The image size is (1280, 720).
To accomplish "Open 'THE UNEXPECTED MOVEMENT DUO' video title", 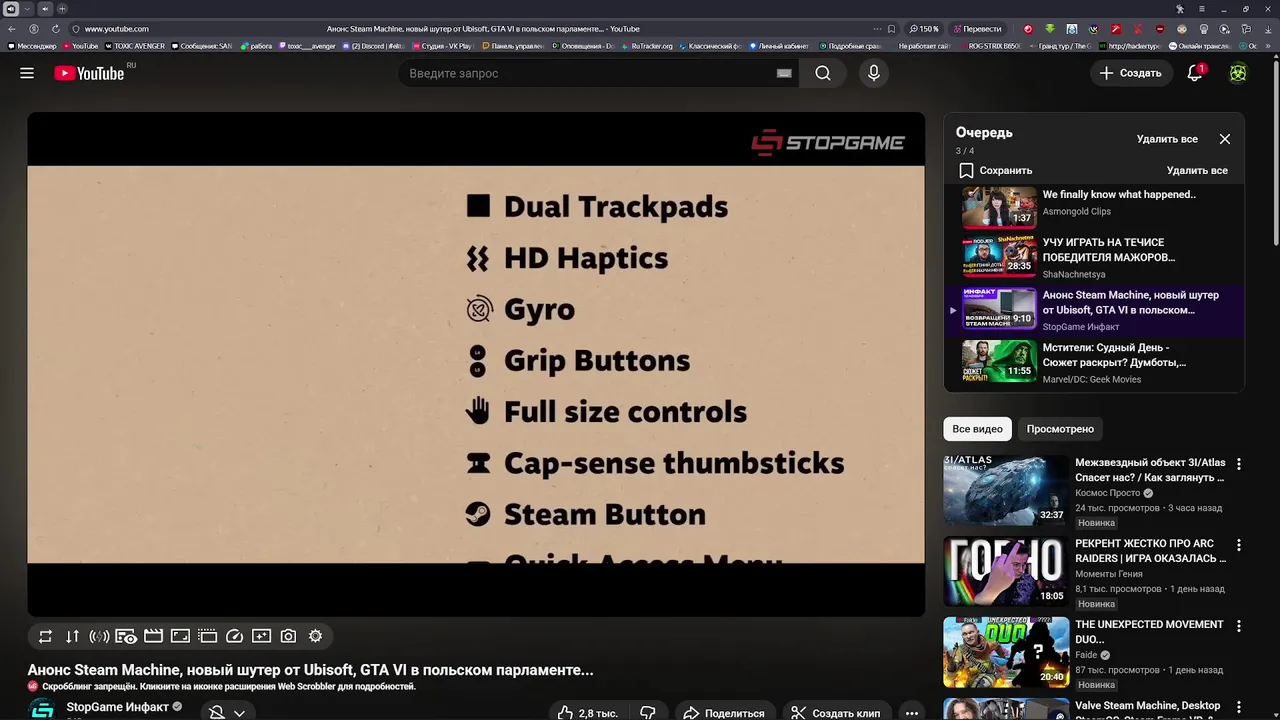I will 1149,632.
